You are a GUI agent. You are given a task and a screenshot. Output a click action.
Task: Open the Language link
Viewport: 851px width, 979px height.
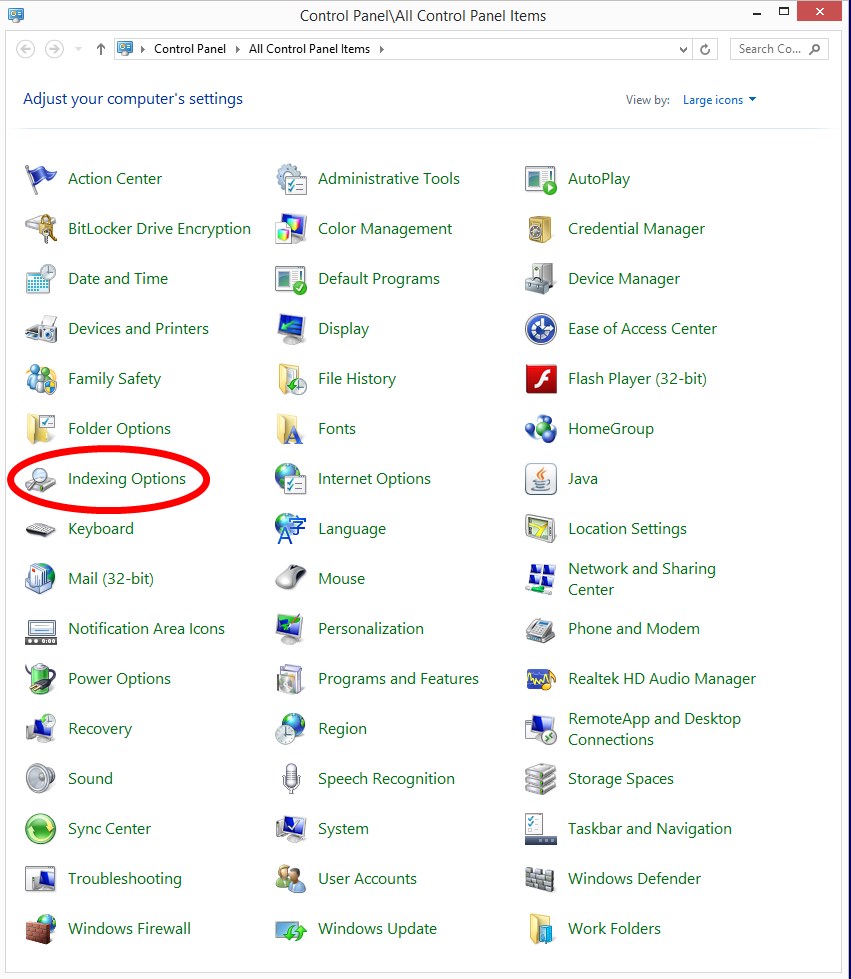point(352,529)
